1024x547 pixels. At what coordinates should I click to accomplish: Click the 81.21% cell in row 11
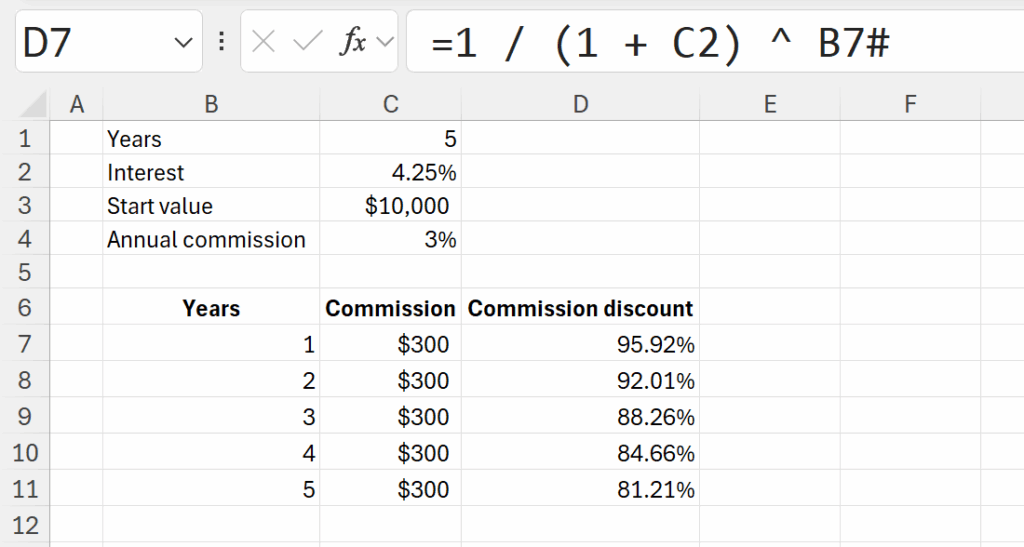tap(580, 490)
